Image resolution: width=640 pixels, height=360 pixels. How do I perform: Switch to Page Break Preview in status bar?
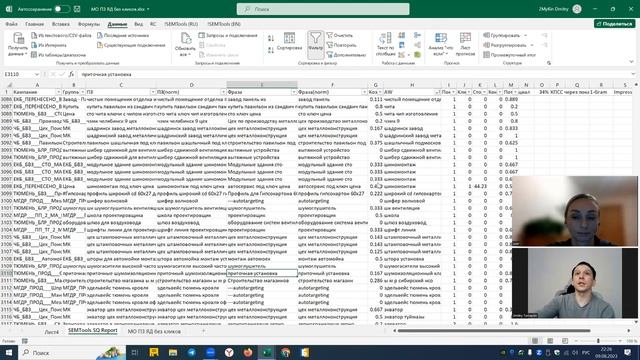(565, 341)
